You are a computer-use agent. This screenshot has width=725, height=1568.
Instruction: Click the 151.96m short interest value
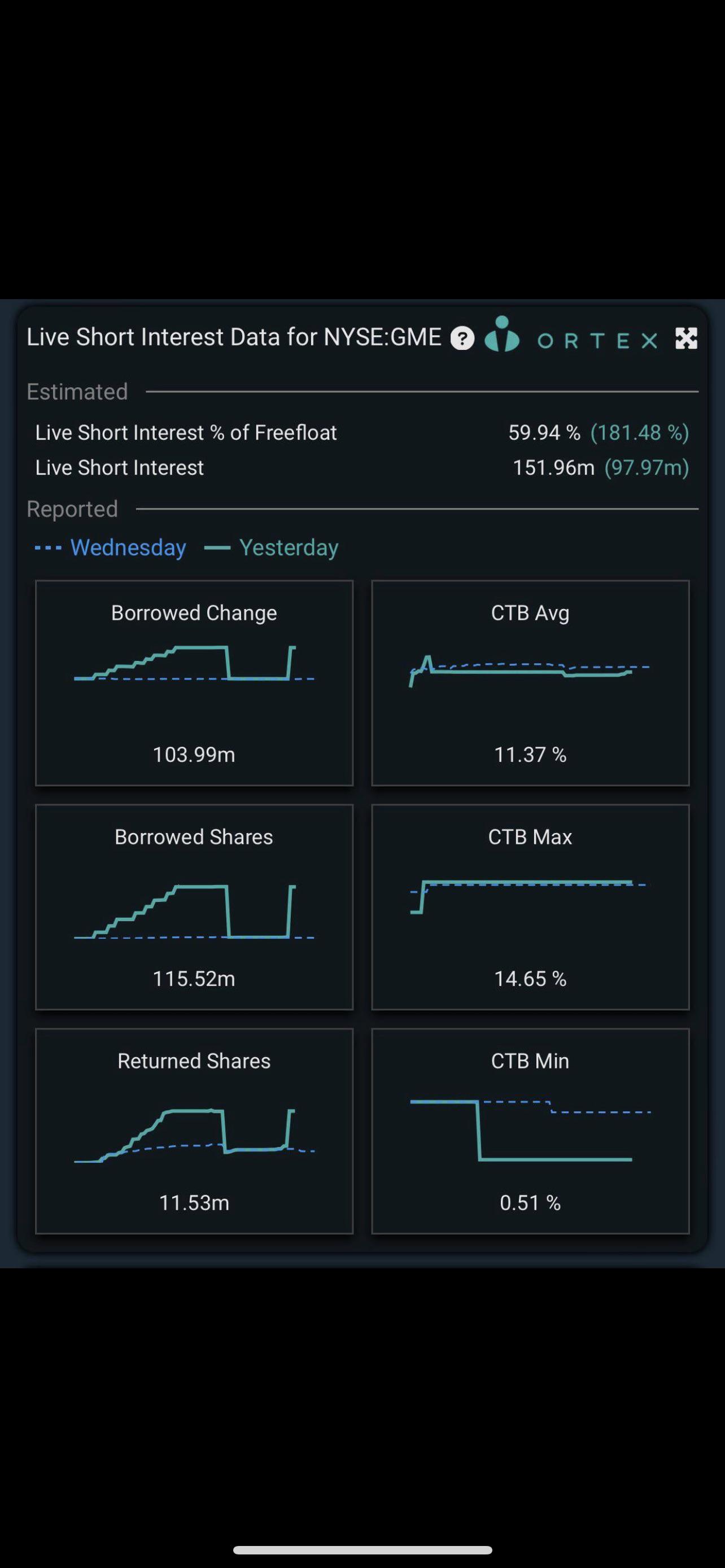pyautogui.click(x=553, y=467)
